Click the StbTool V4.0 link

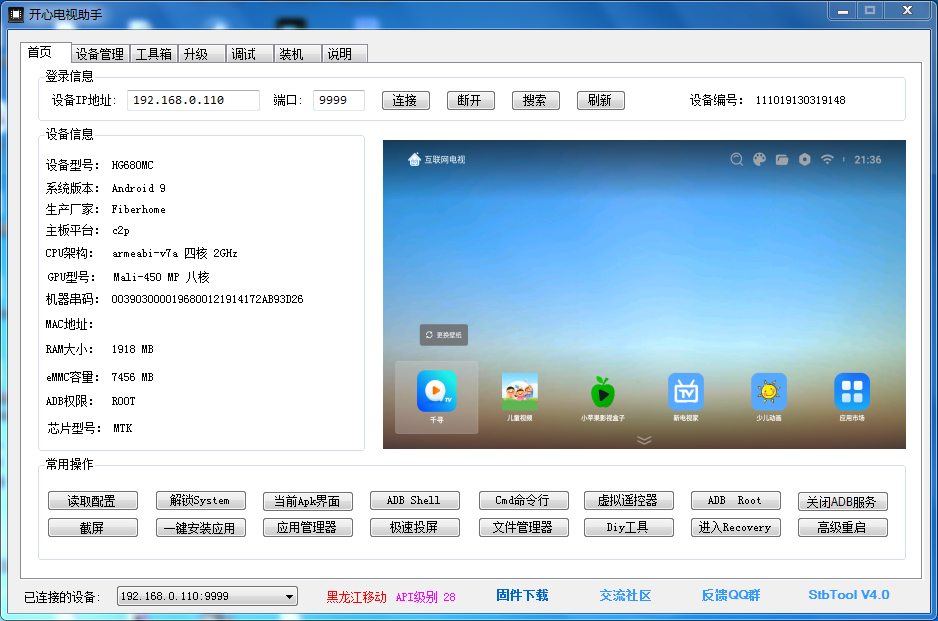[x=848, y=595]
